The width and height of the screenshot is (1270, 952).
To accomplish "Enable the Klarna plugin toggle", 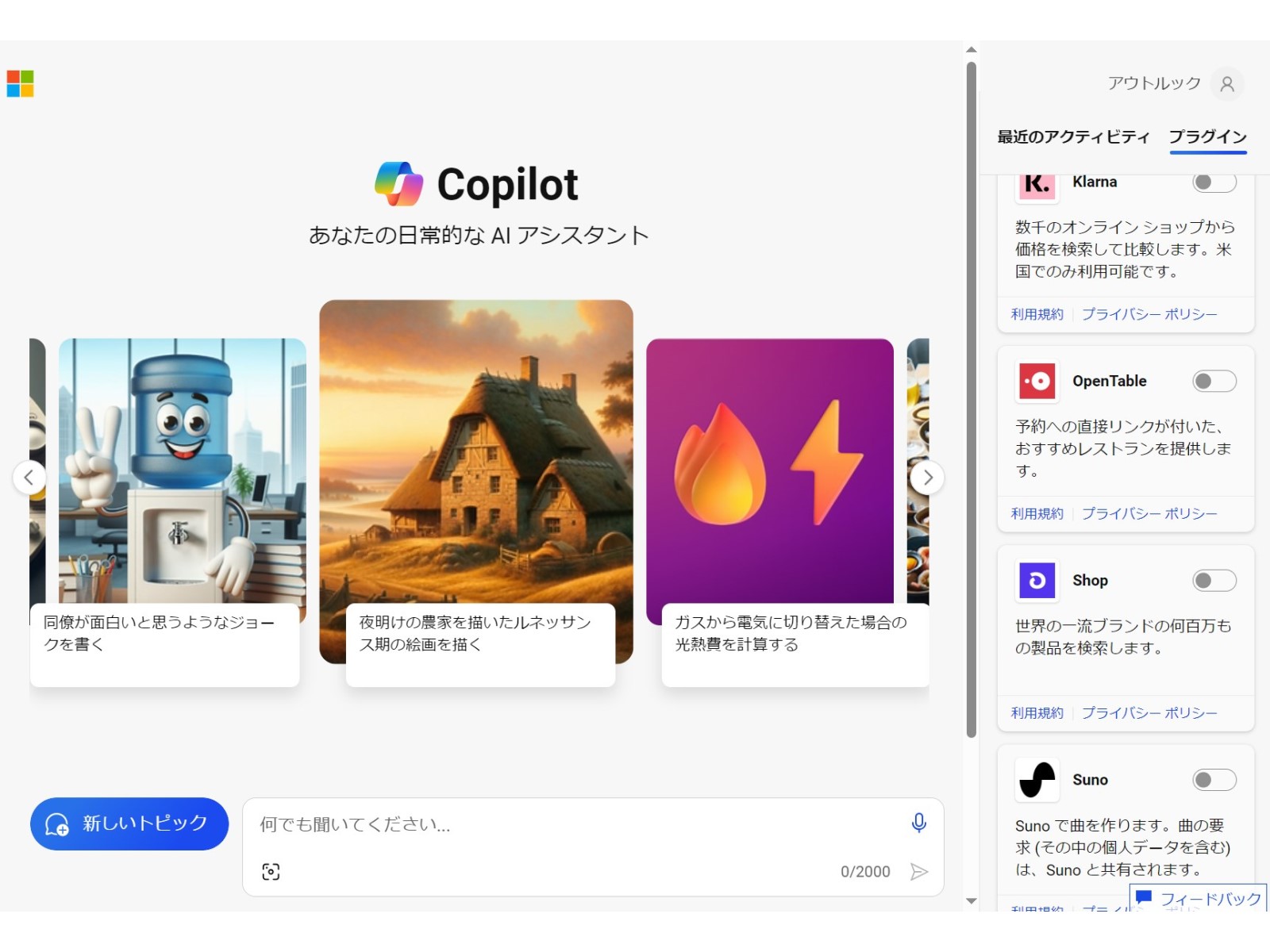I will (x=1214, y=182).
